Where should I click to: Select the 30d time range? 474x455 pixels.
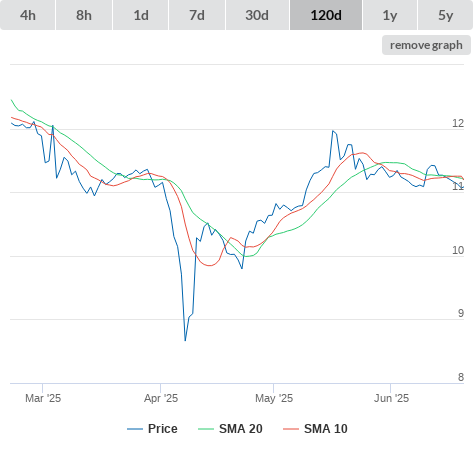[x=257, y=15]
